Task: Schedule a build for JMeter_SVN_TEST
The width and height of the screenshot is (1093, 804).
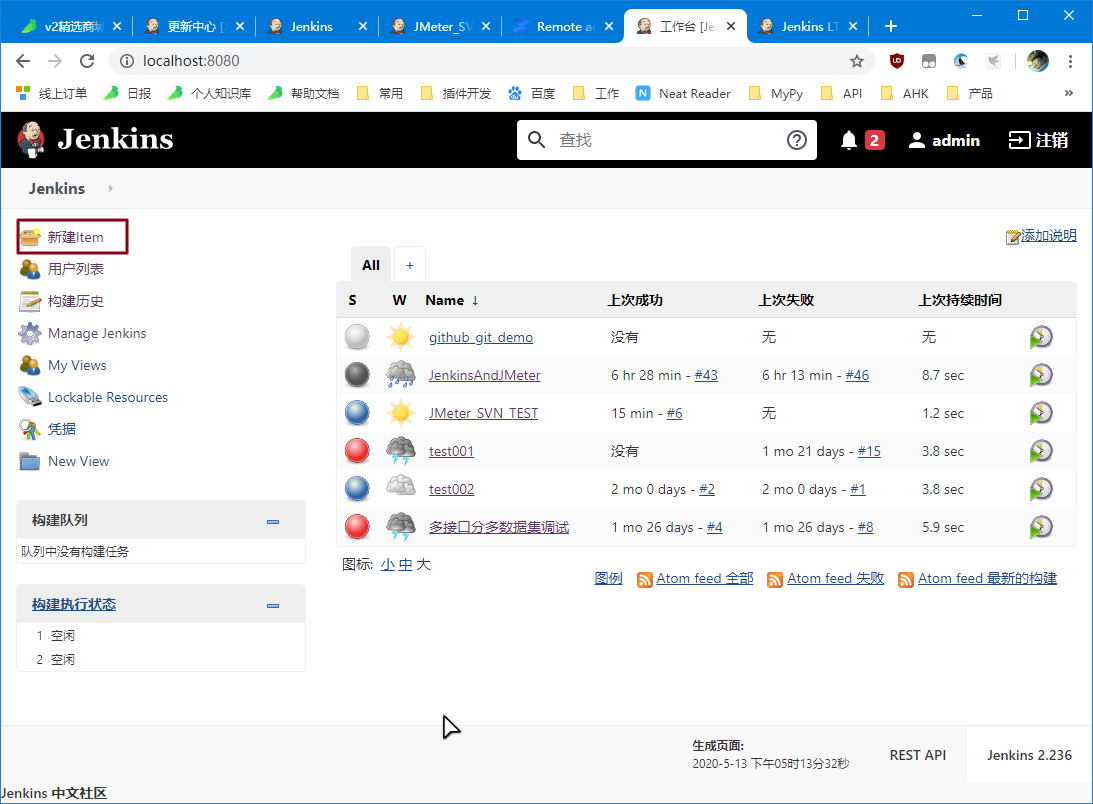Action: coord(1041,414)
